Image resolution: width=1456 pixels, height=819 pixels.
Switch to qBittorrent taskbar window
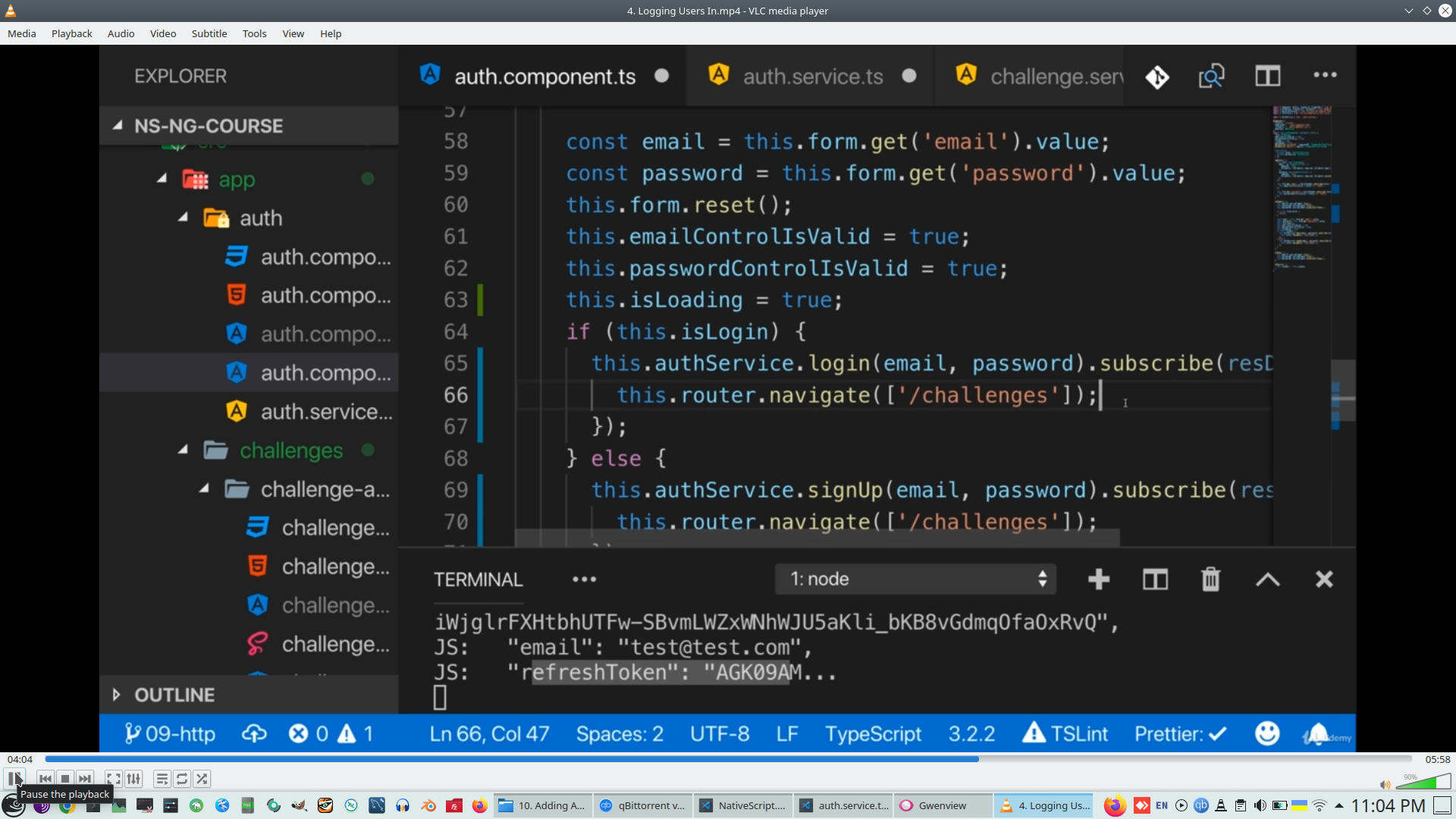click(642, 805)
